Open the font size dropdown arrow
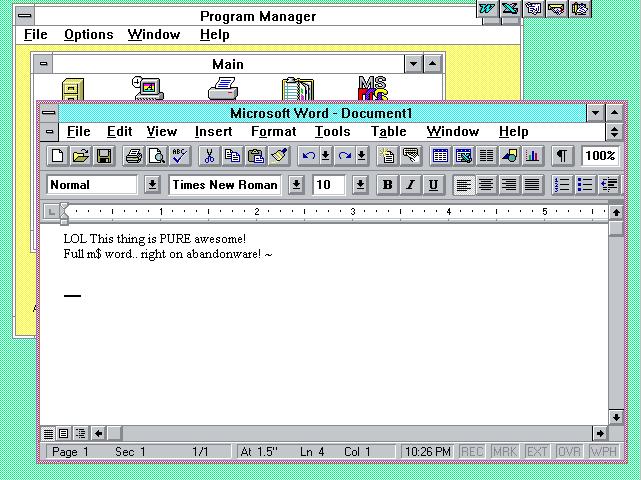Screen dimensions: 641x480 (x=360, y=185)
